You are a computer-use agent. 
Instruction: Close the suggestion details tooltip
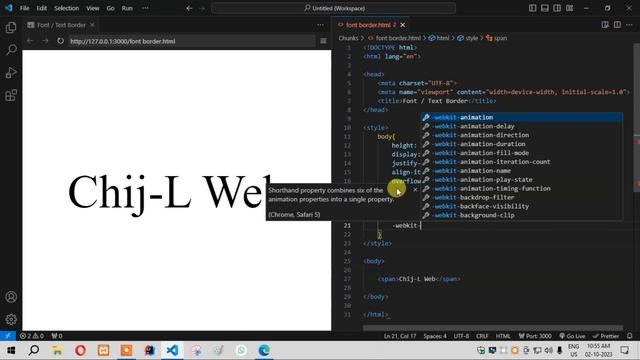click(415, 189)
